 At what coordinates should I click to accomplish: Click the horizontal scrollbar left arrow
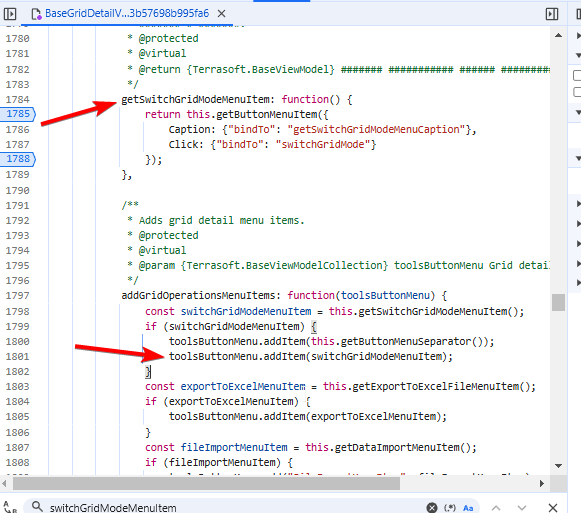[4, 483]
